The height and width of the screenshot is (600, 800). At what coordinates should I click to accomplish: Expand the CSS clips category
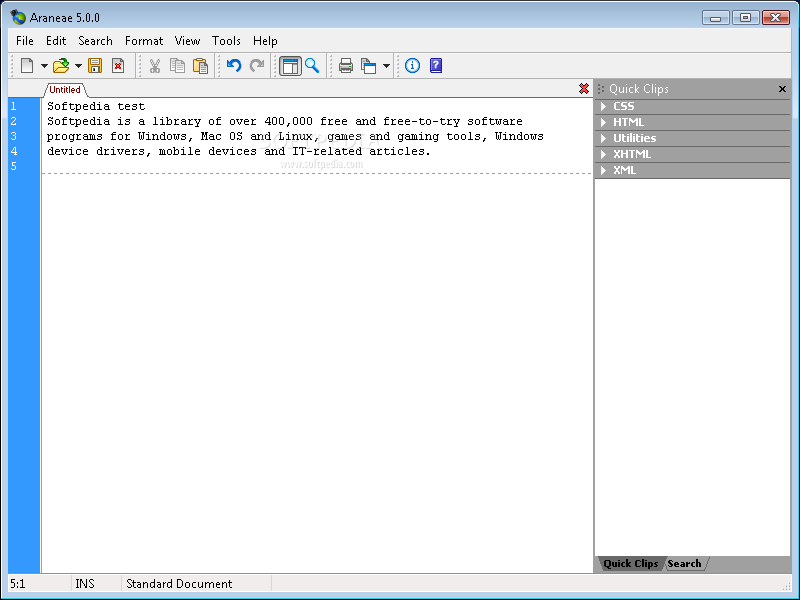[692, 106]
